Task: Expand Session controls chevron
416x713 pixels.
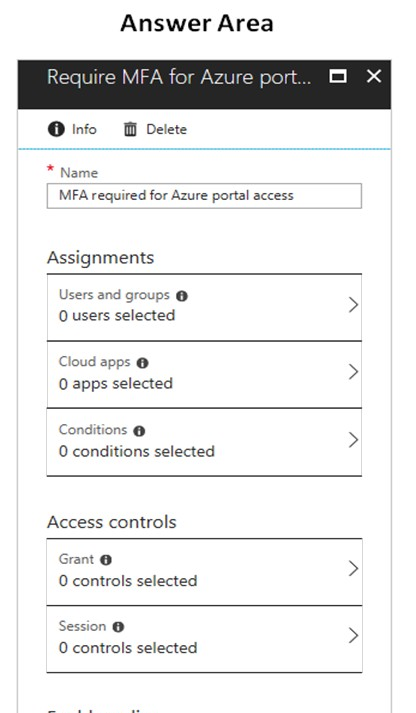Action: (353, 636)
